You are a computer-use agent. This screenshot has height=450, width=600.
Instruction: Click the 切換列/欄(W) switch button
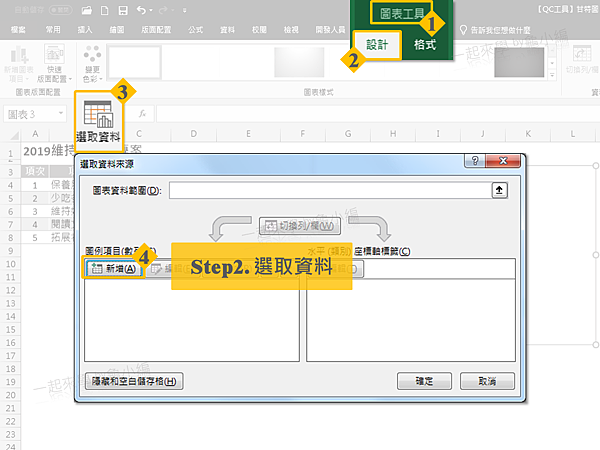click(x=300, y=226)
